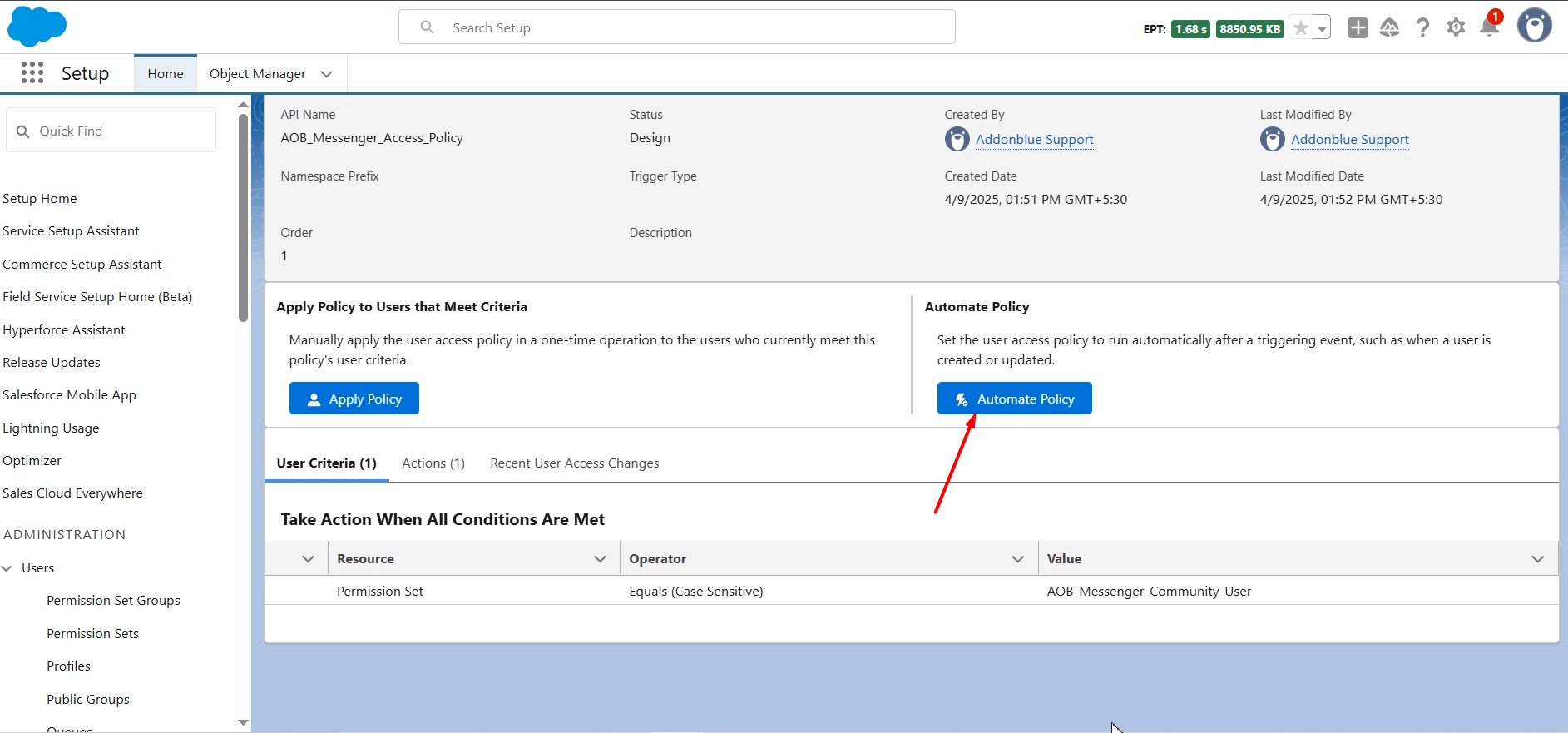
Task: Click the 8850.95 KB badge
Action: pos(1250,29)
